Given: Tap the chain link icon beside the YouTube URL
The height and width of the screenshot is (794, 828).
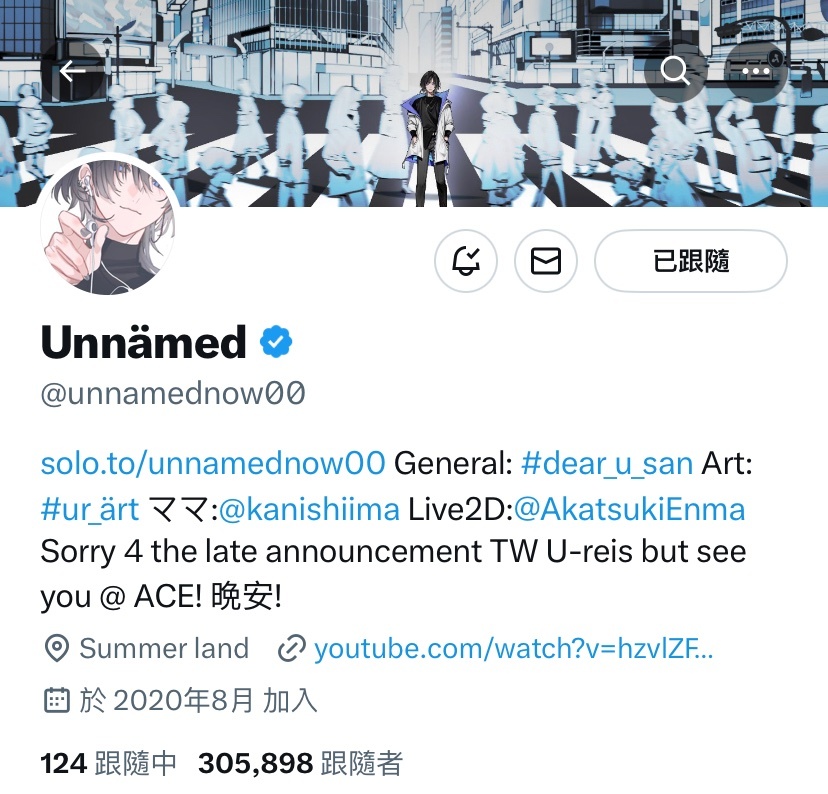Looking at the screenshot, I should [291, 648].
